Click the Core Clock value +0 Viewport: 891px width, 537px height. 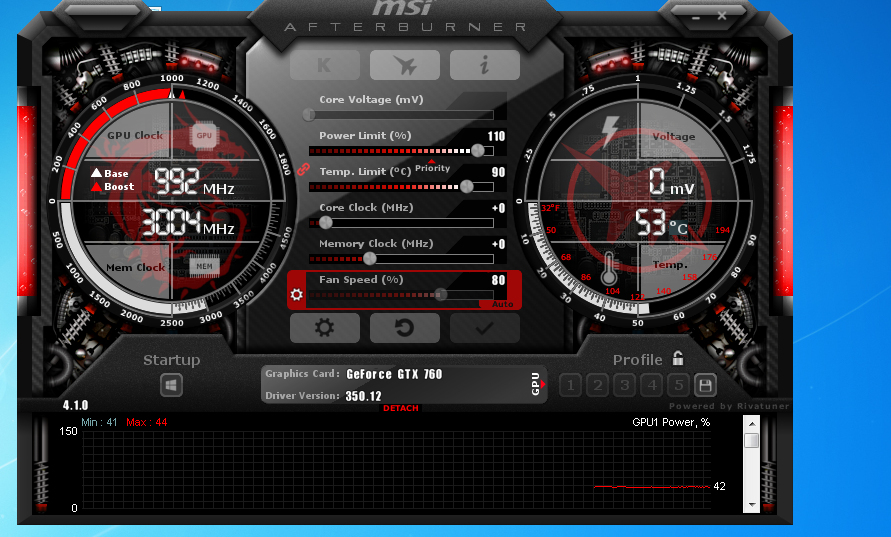498,208
